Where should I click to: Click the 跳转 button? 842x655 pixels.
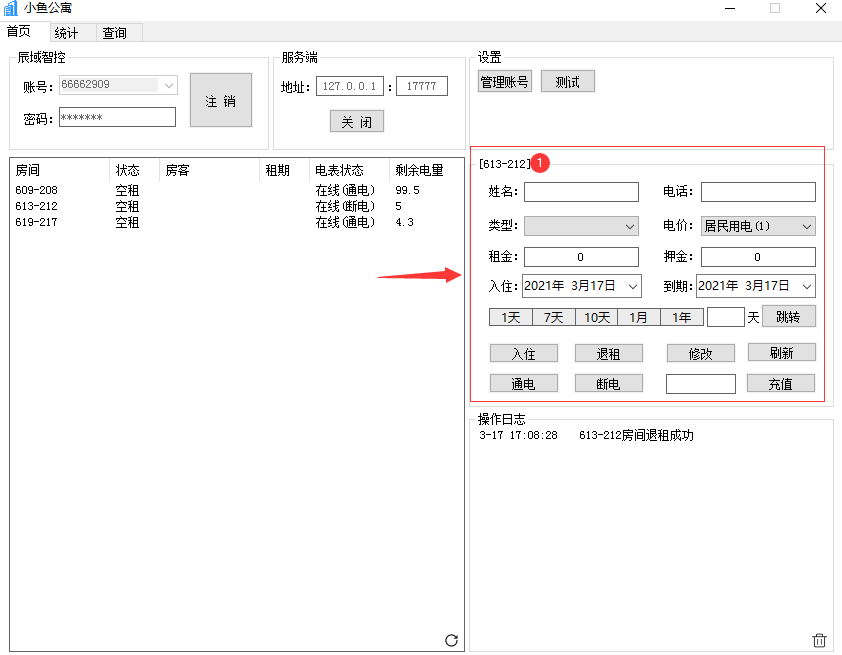point(788,316)
